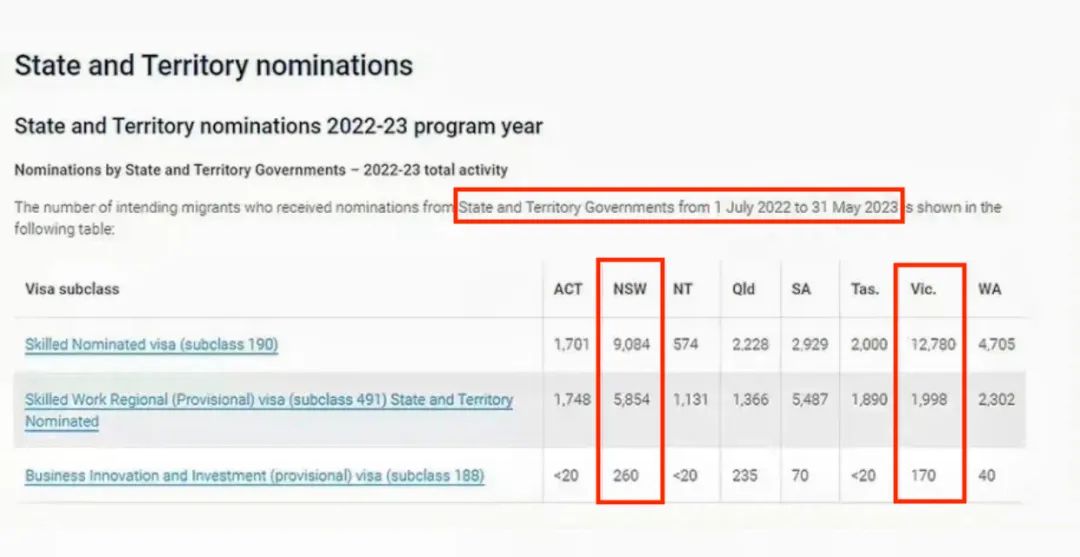Viewport: 1080px width, 557px height.
Task: Open the Skilled Work Regional (subclass 491) link
Action: click(x=268, y=400)
